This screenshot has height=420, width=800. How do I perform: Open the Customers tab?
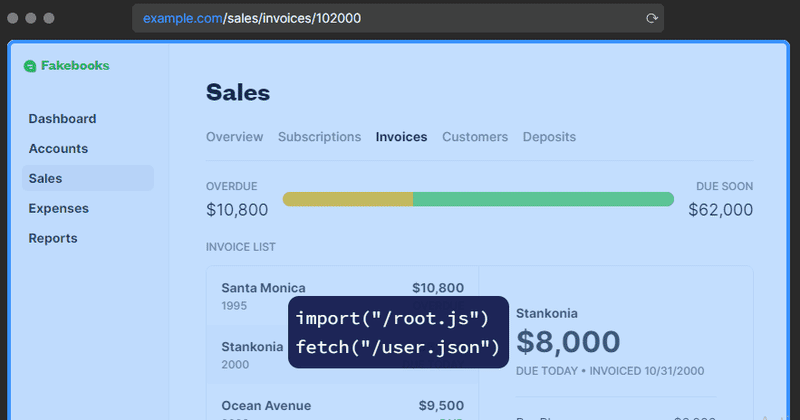(x=475, y=137)
